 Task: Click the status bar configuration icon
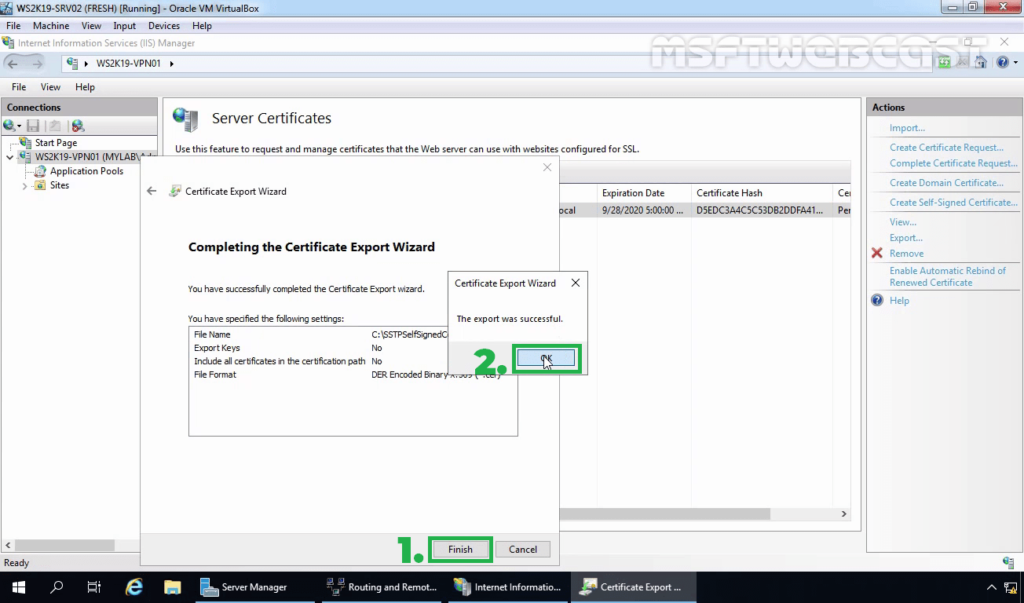(1008, 562)
